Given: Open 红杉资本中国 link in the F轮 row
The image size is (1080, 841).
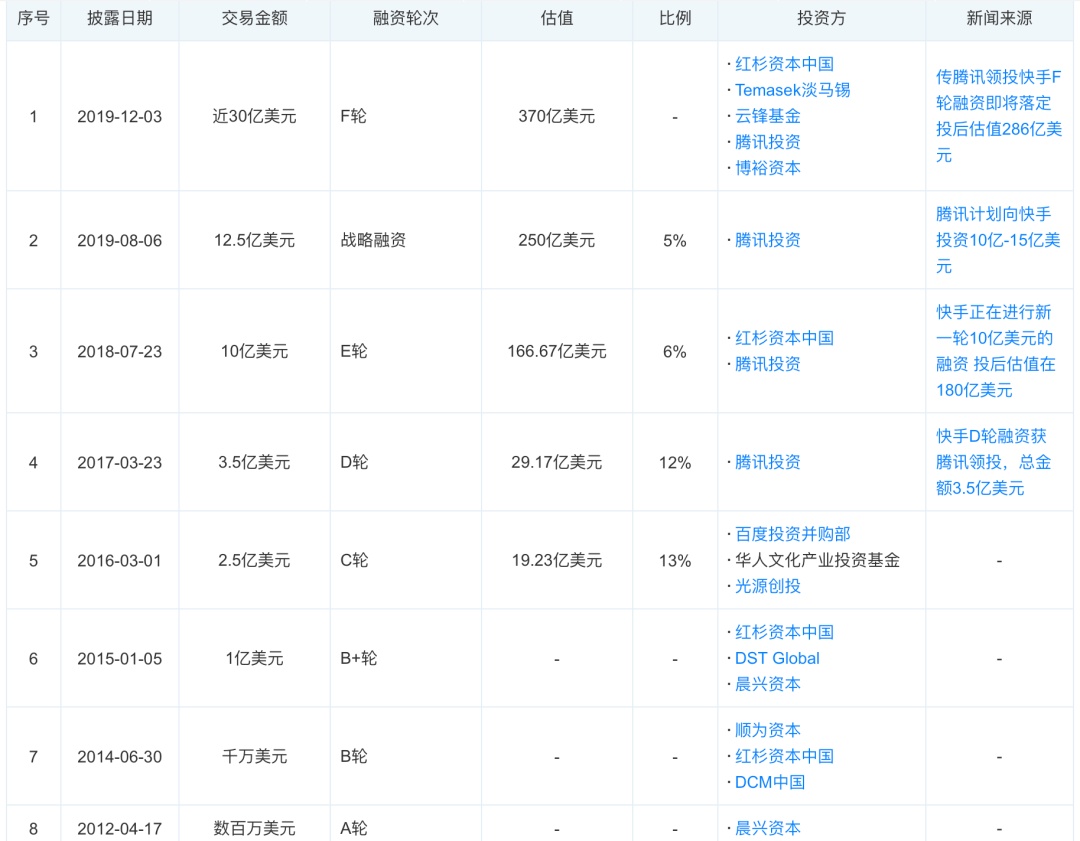Looking at the screenshot, I should (784, 64).
